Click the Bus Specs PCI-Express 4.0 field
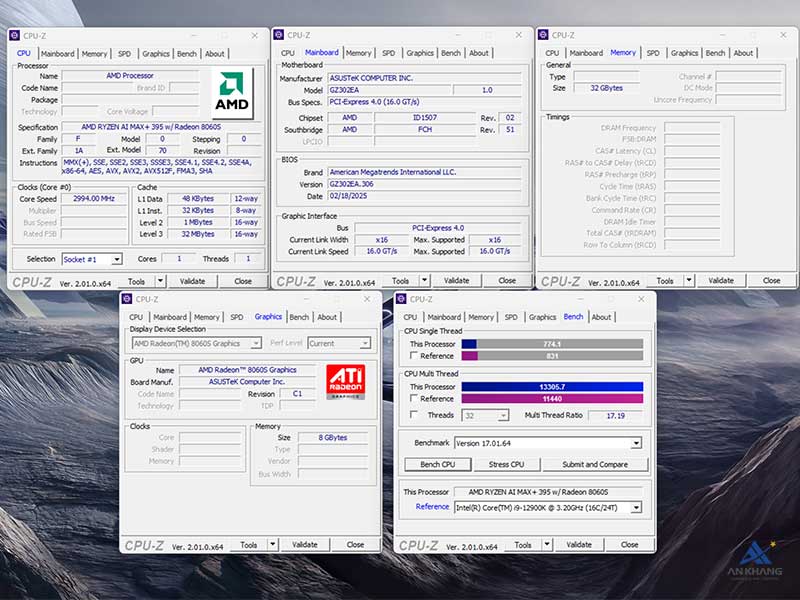800x600 pixels. click(424, 102)
